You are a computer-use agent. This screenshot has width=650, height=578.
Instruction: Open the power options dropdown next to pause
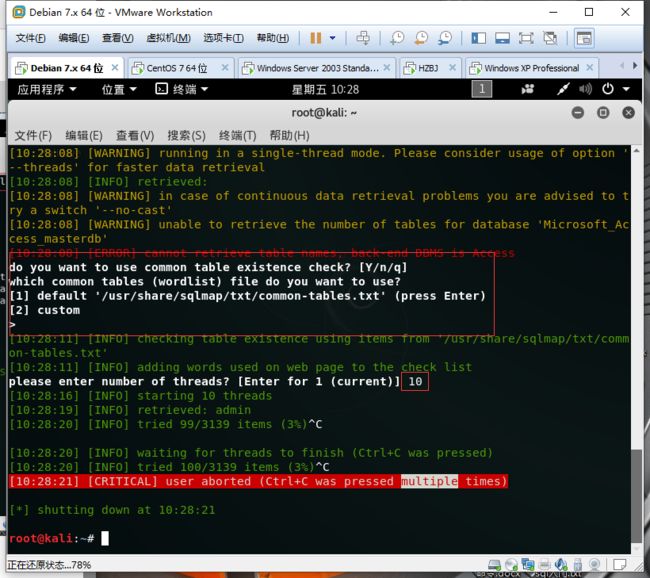(332, 38)
